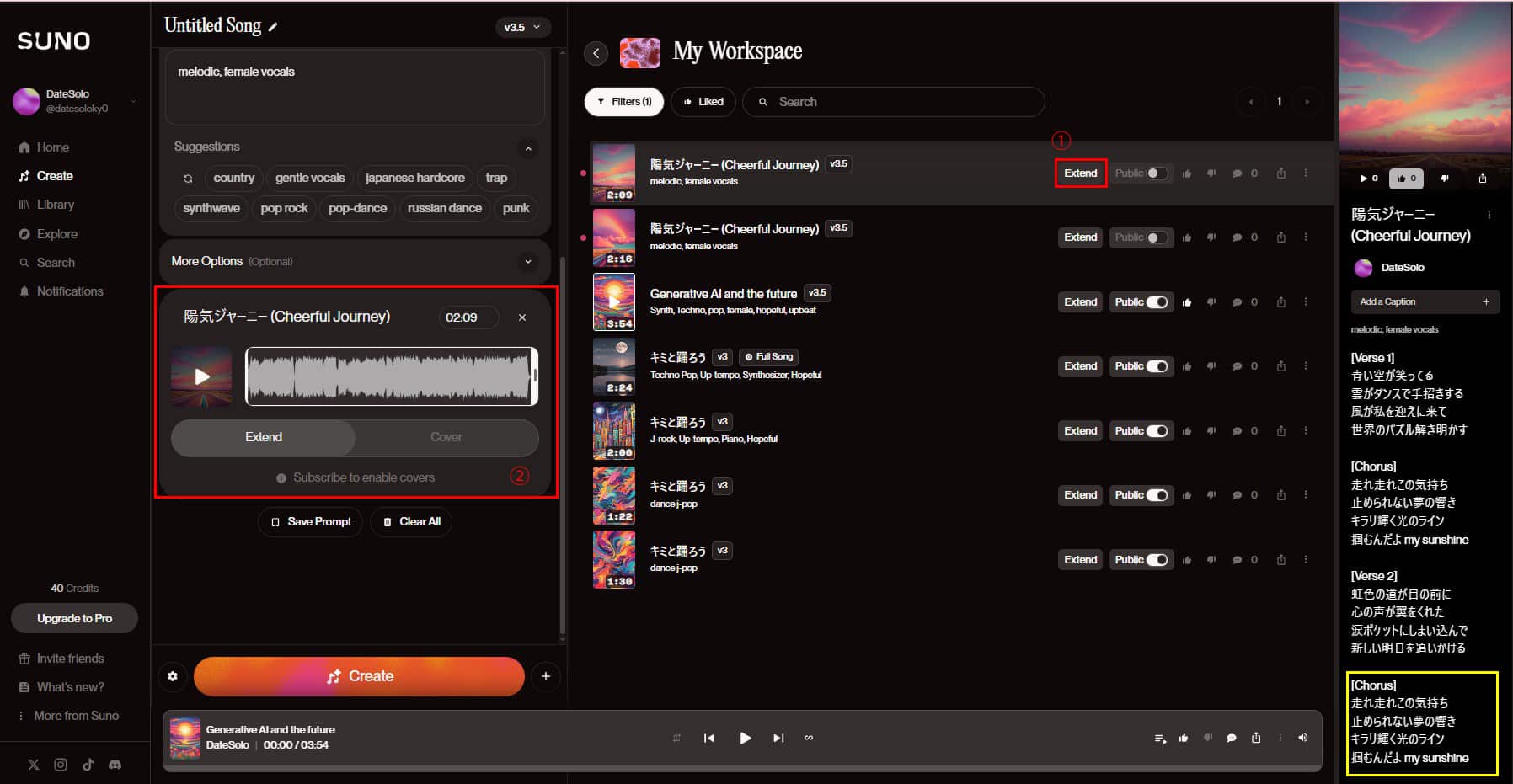Viewport: 1513px width, 784px height.
Task: Skip to next track in player
Action: tap(778, 739)
